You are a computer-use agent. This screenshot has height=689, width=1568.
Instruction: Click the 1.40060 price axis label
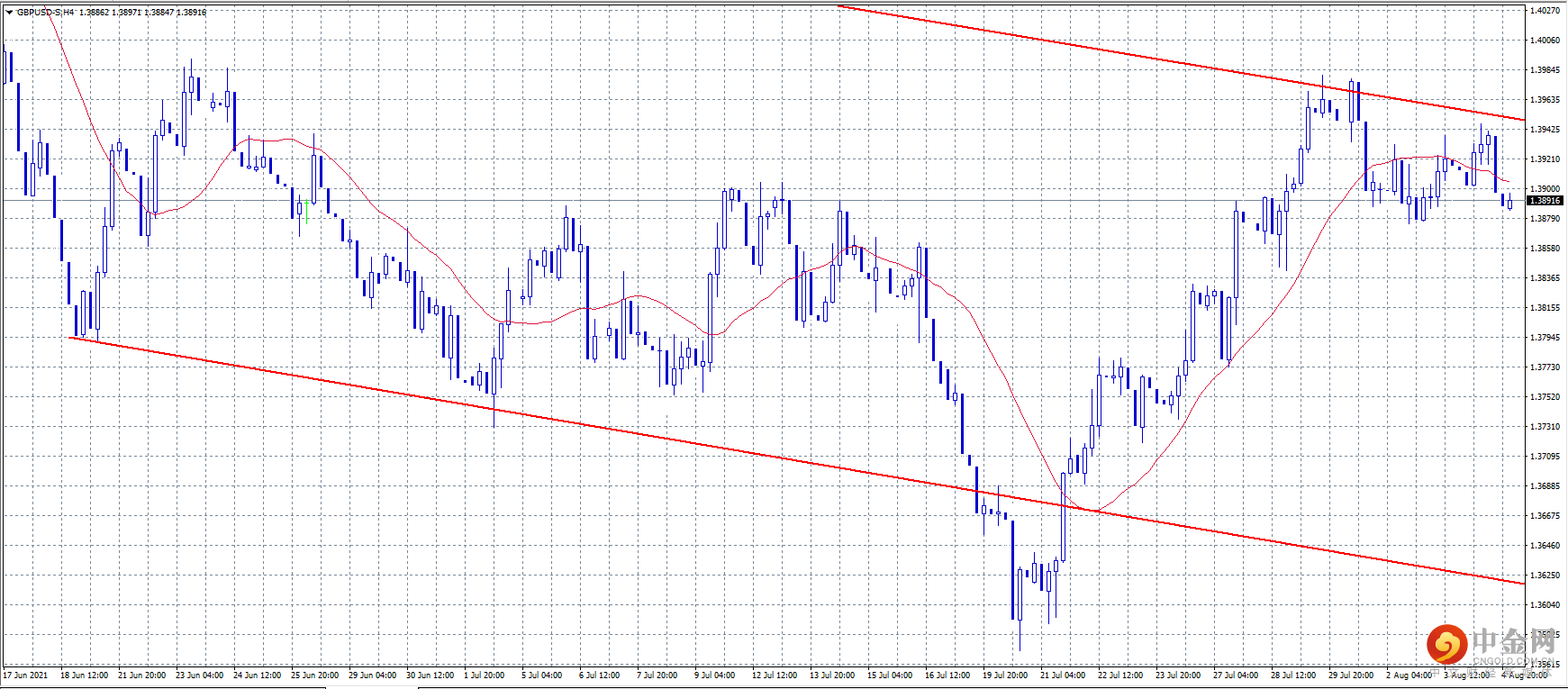[x=1545, y=41]
